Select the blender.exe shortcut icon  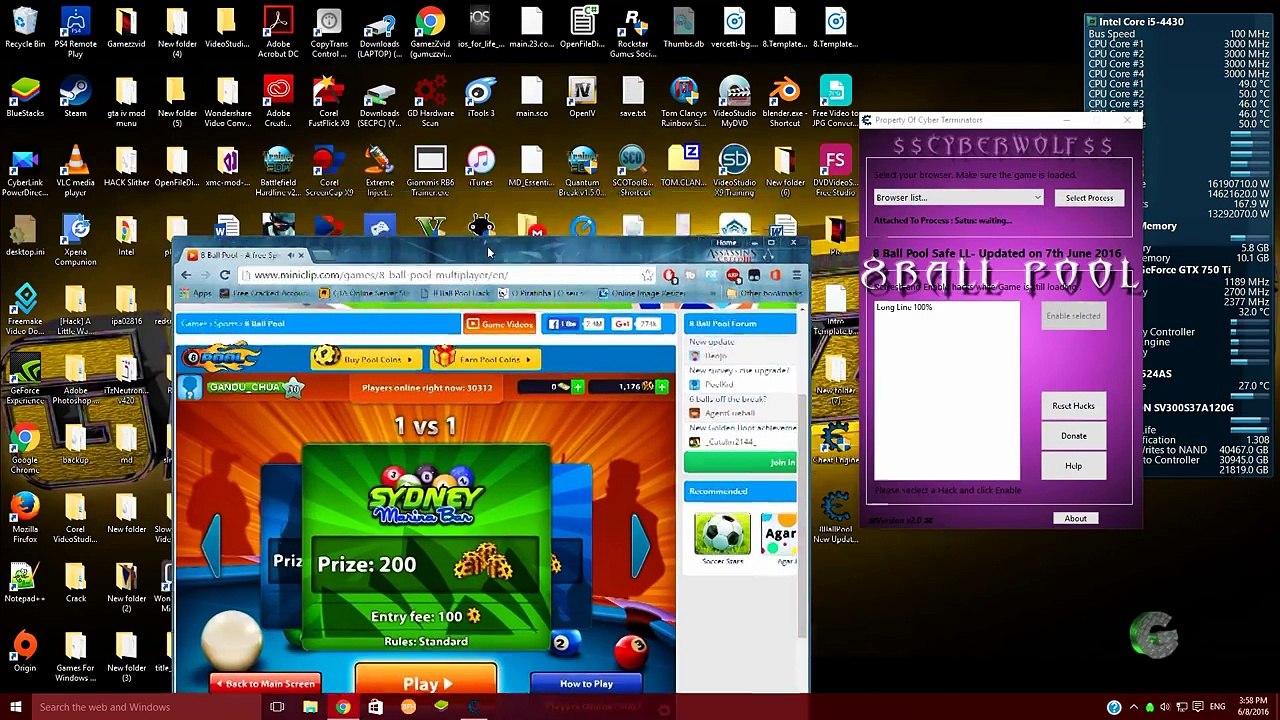coord(785,101)
